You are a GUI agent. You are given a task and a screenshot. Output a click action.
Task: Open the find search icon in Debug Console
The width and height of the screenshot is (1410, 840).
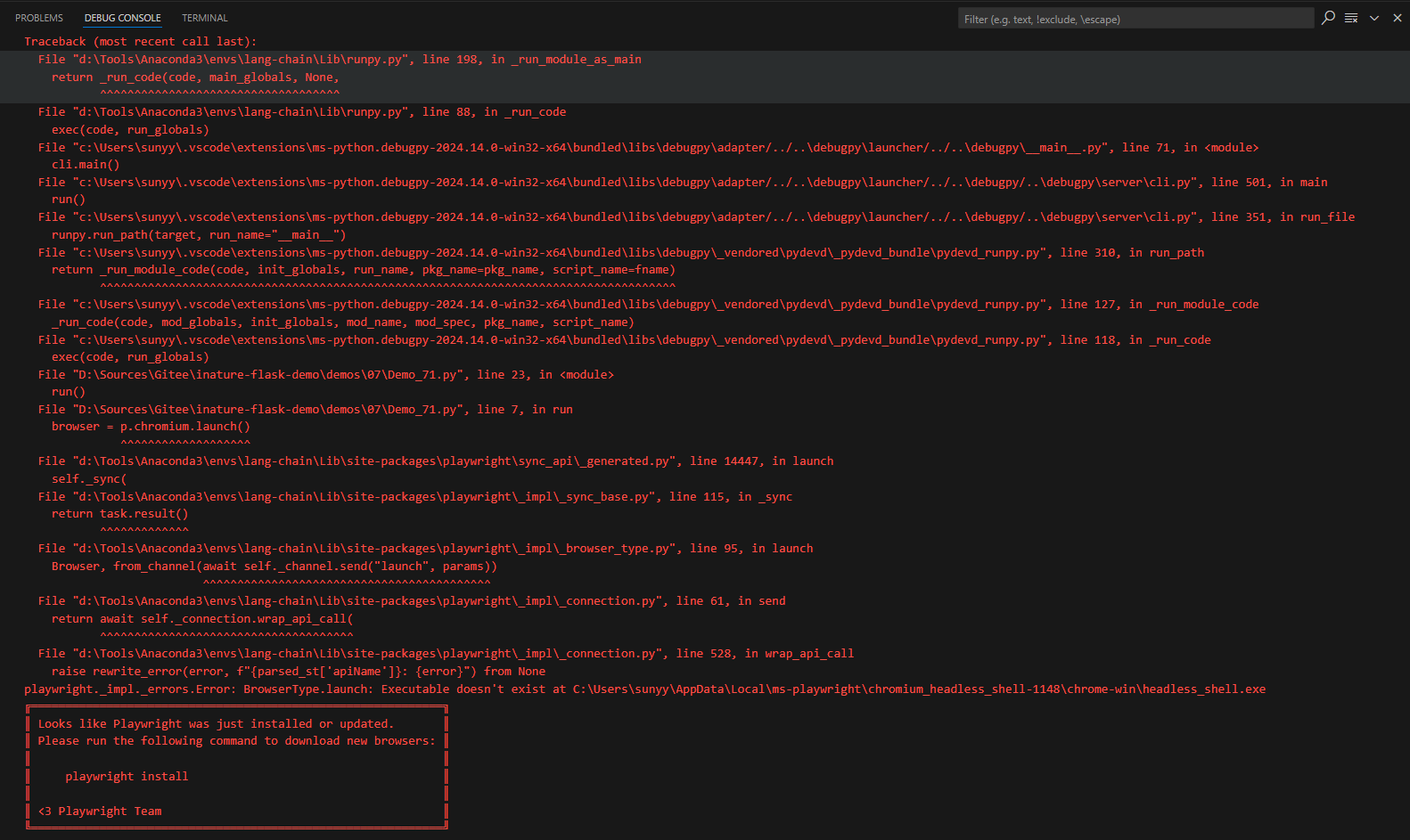[x=1328, y=18]
